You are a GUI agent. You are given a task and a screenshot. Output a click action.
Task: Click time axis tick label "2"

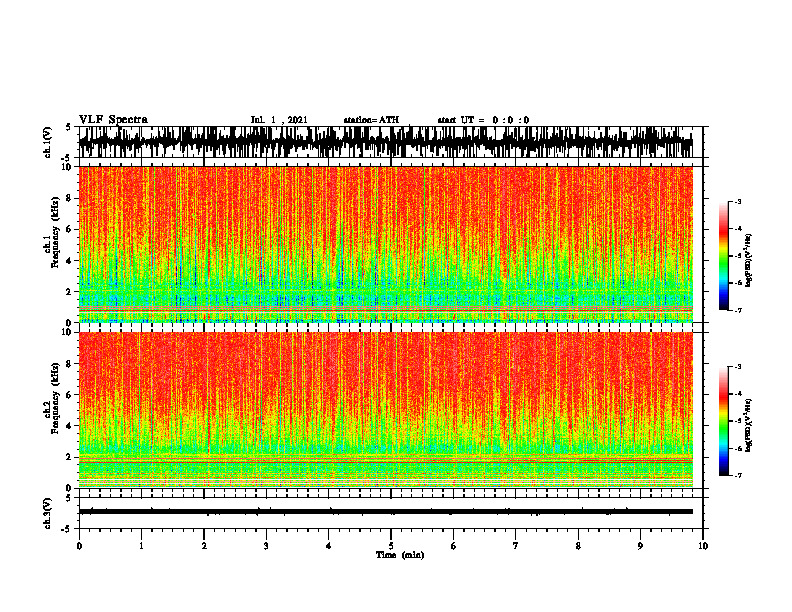[204, 546]
